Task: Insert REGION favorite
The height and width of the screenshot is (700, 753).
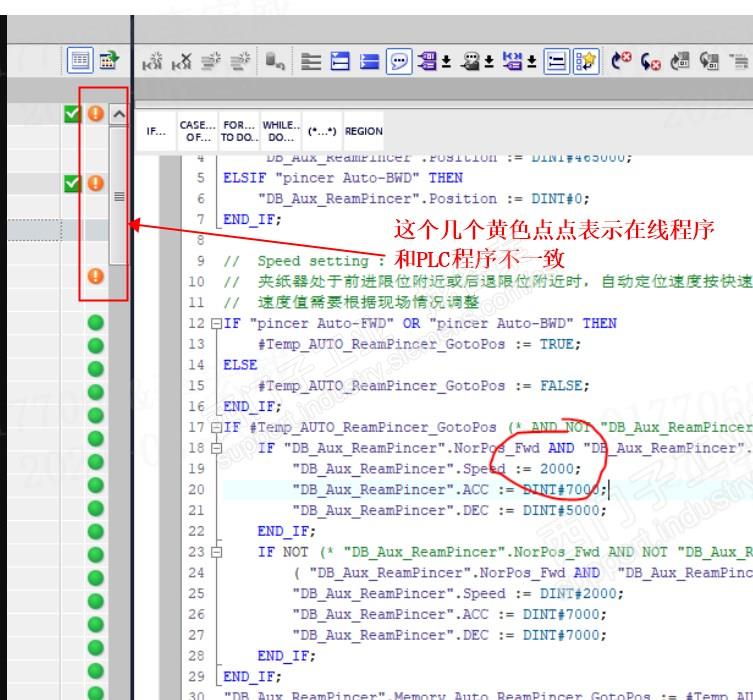Action: pos(364,131)
